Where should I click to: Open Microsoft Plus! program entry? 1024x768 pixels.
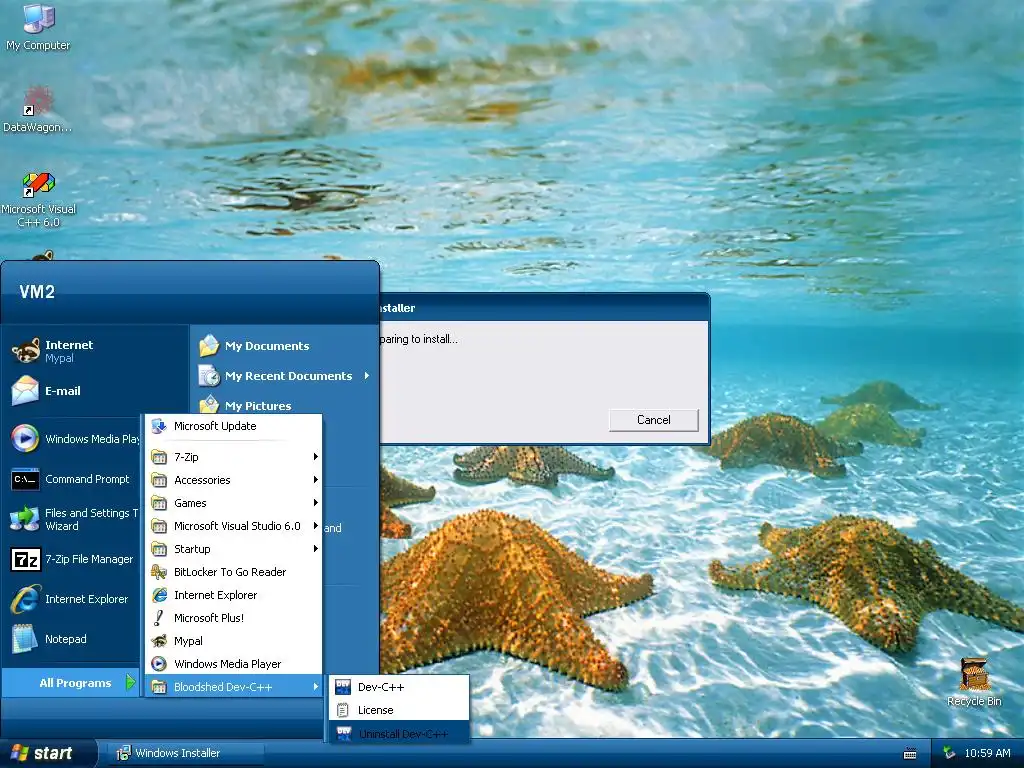234,618
